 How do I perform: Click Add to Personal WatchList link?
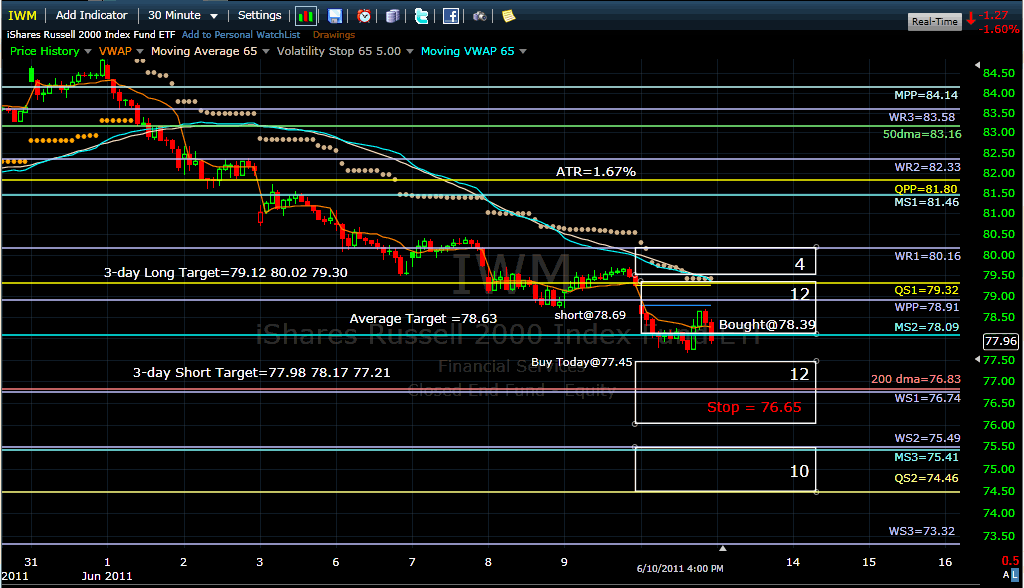point(241,35)
